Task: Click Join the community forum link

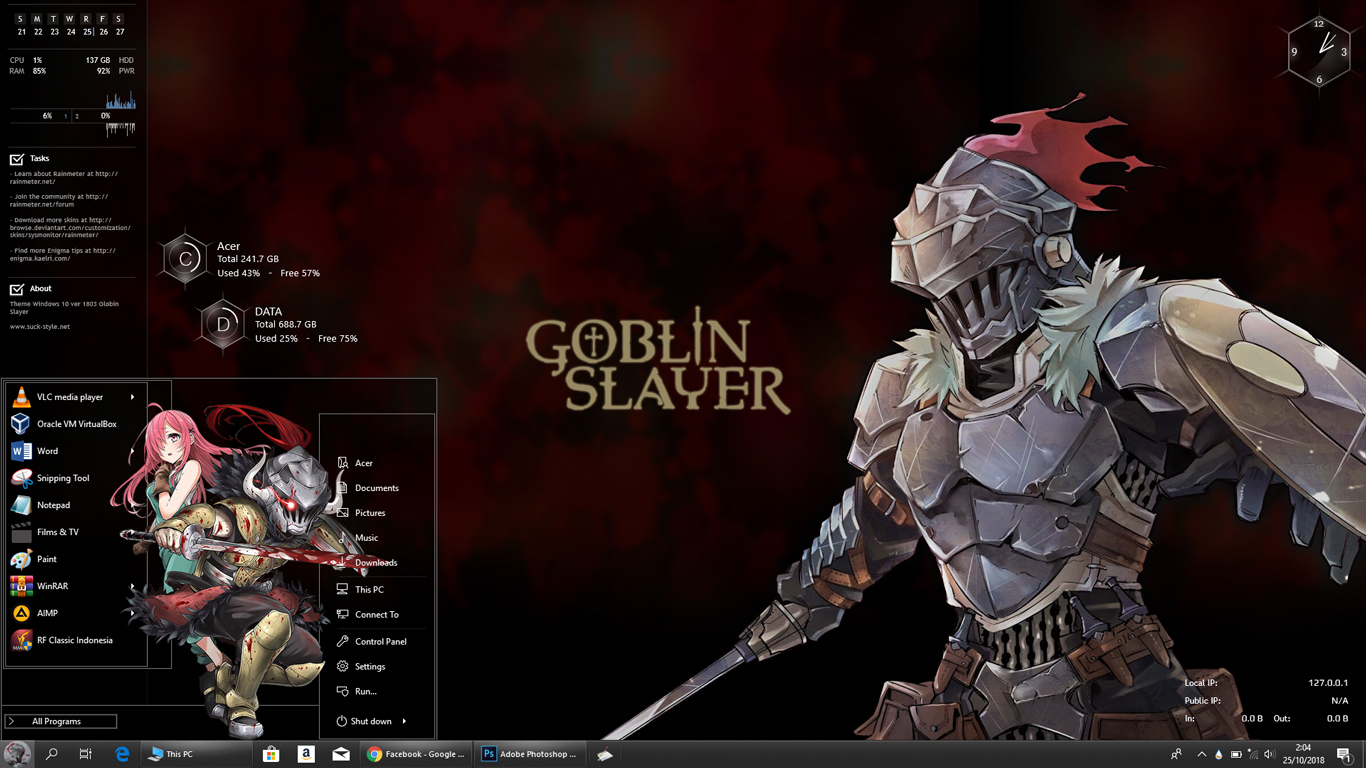Action: pyautogui.click(x=59, y=201)
